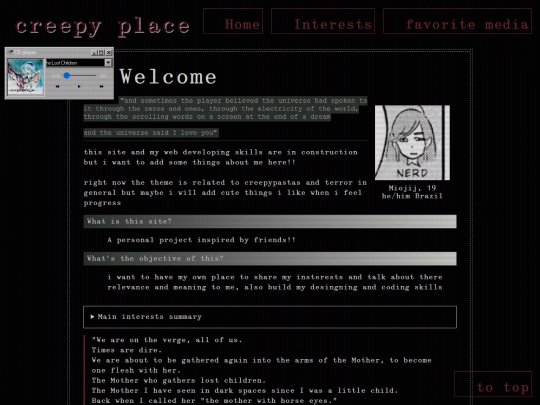The image size is (540, 405).
Task: Click the CD player seek slider
Action: pos(79,75)
